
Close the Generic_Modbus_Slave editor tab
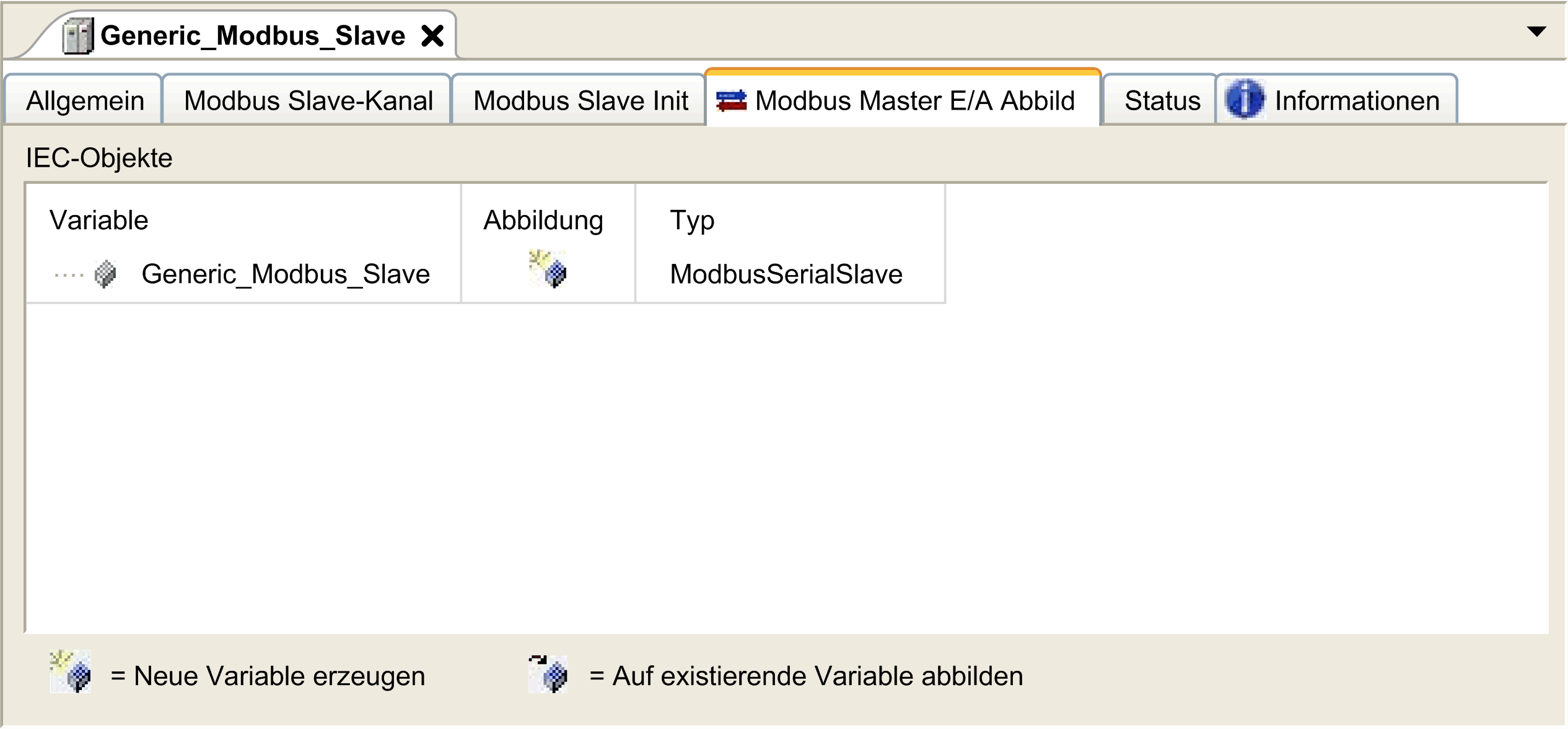click(x=432, y=36)
